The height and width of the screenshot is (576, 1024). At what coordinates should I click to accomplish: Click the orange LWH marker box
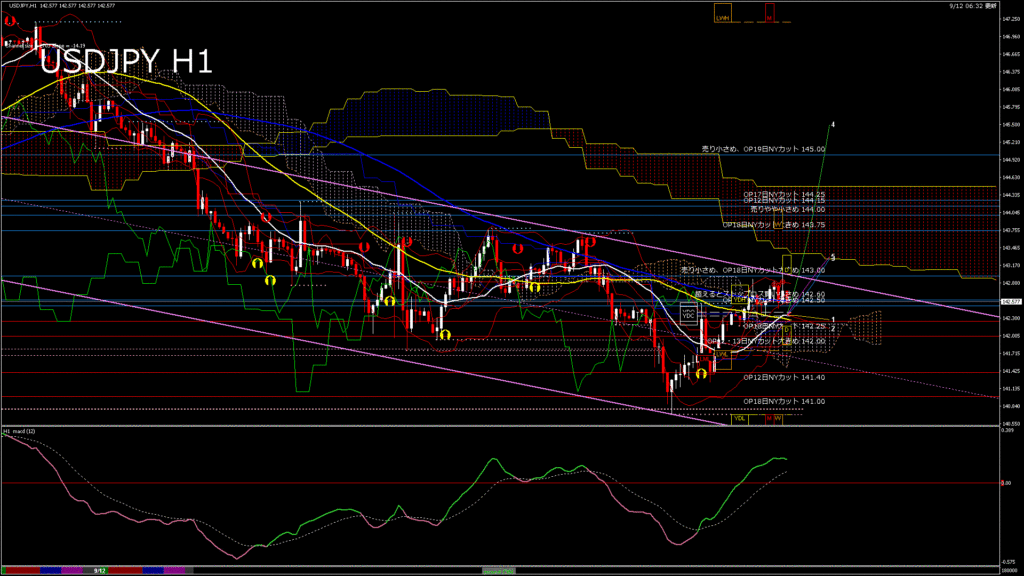click(x=722, y=17)
